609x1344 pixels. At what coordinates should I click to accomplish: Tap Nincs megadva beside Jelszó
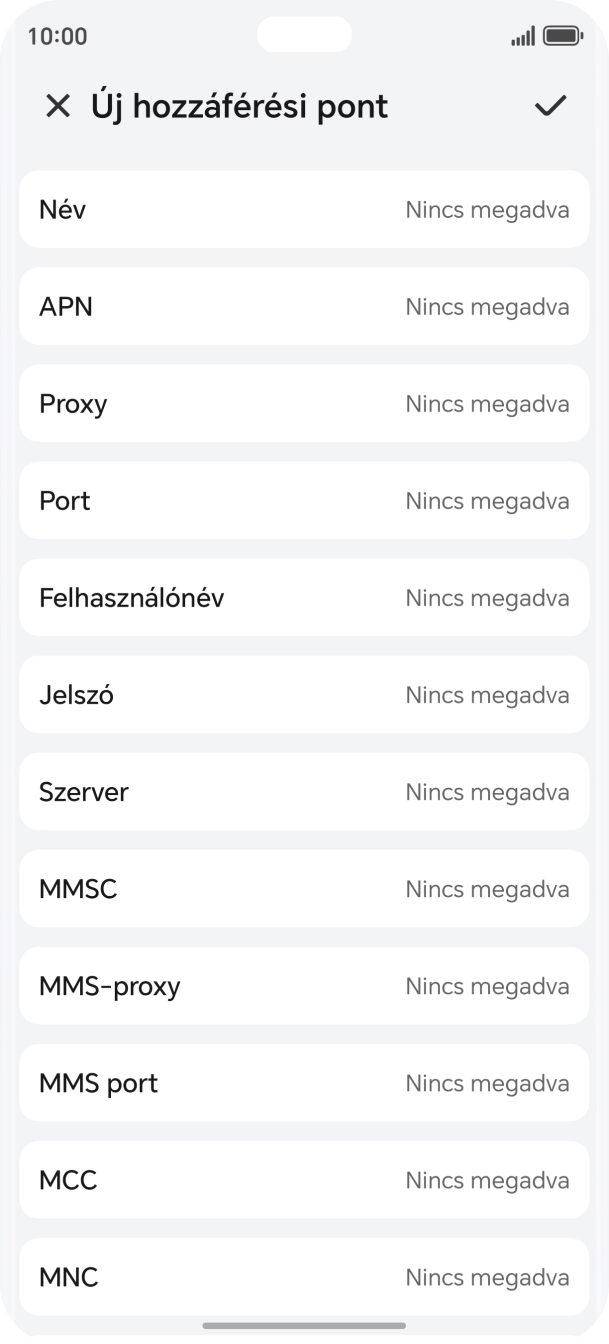click(x=487, y=694)
